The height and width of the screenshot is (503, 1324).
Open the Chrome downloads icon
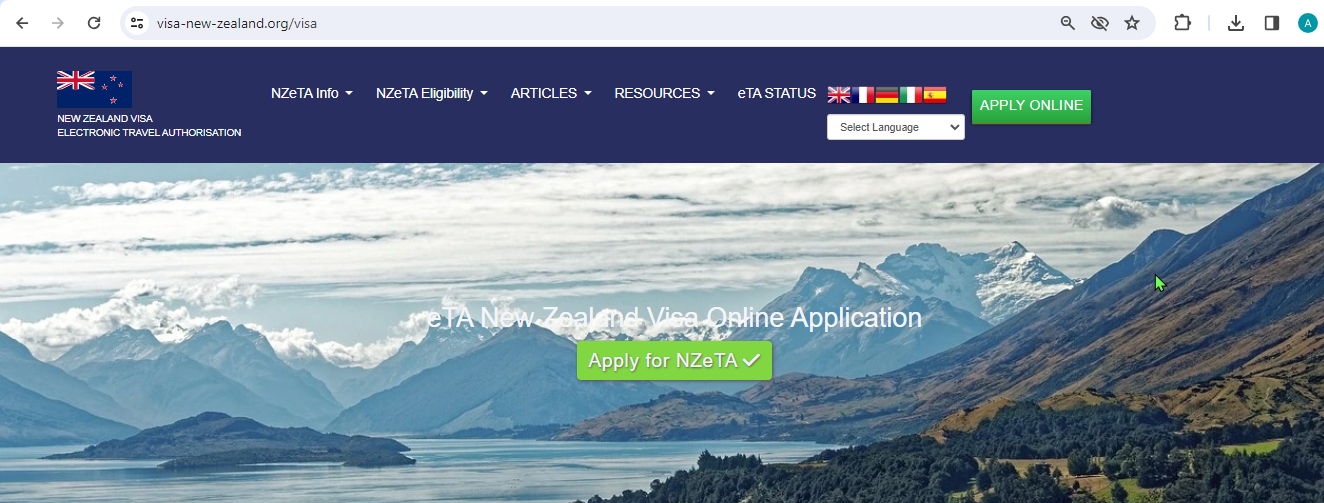1236,23
